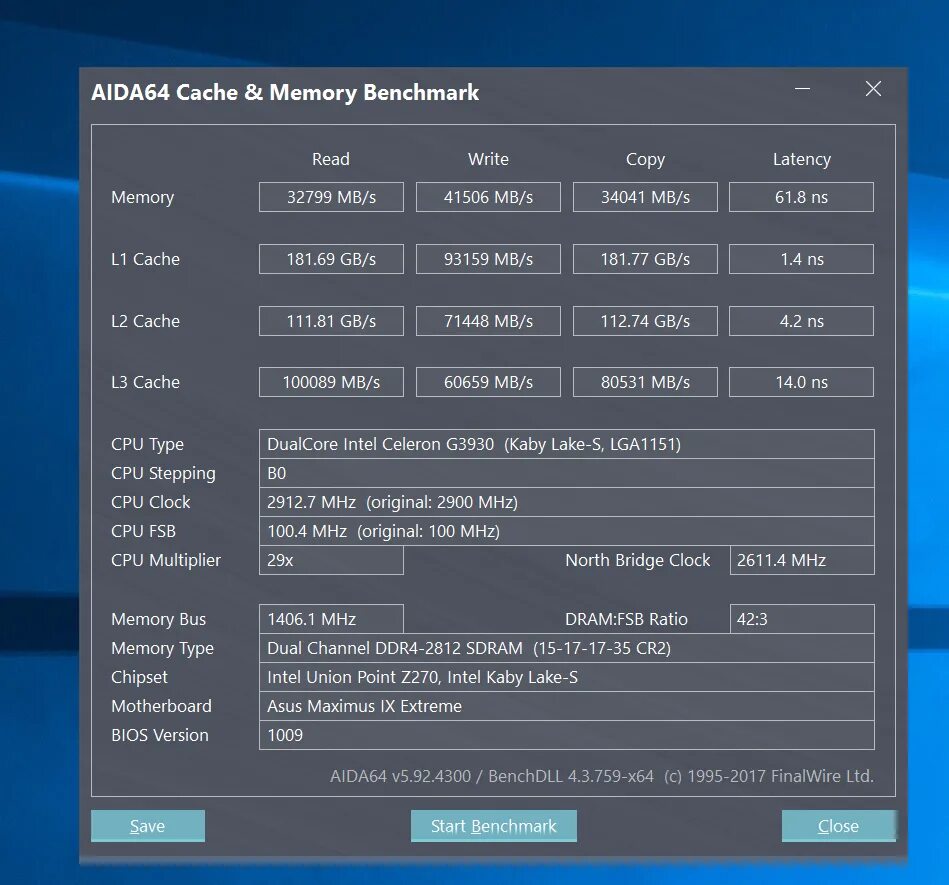Click the CPU Clock field 2912.7 MHz
The width and height of the screenshot is (949, 885).
[566, 502]
